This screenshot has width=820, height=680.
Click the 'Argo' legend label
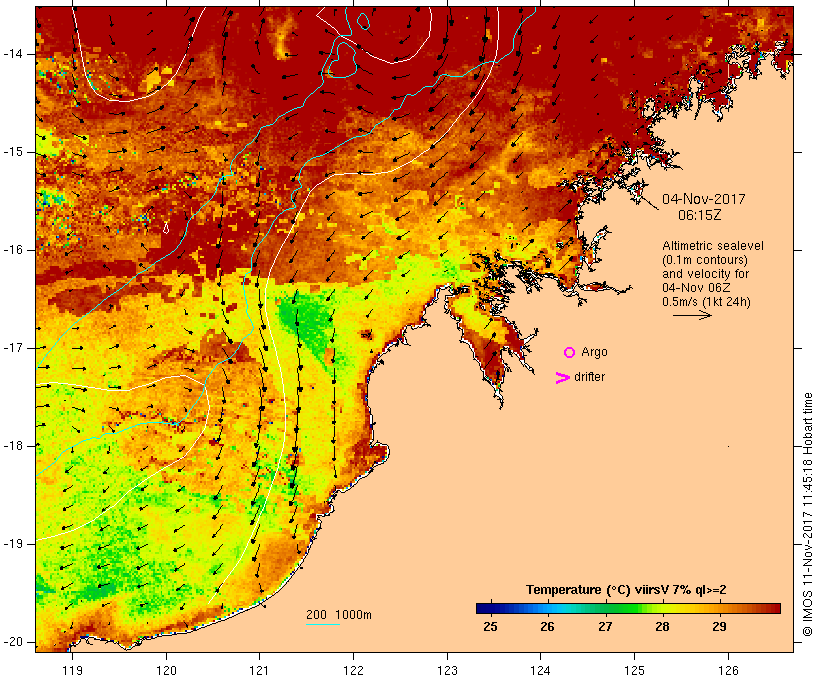click(x=595, y=352)
